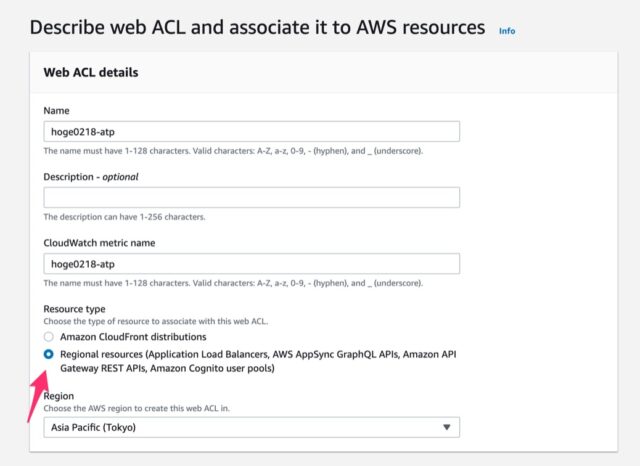
Task: Click the "Regional resources (Application Load Balancers..." label text
Action: point(258,361)
